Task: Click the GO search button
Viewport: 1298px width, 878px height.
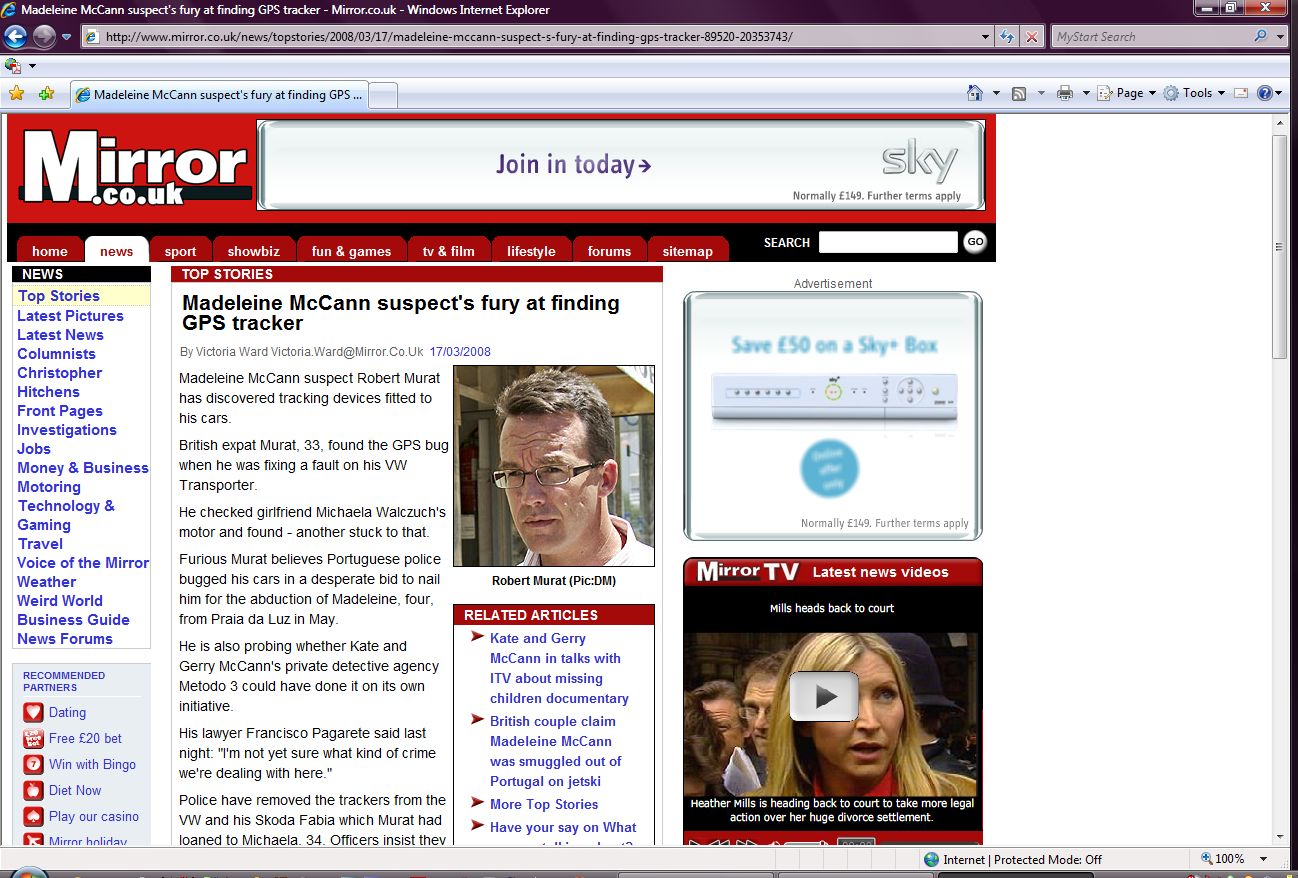Action: 975,242
